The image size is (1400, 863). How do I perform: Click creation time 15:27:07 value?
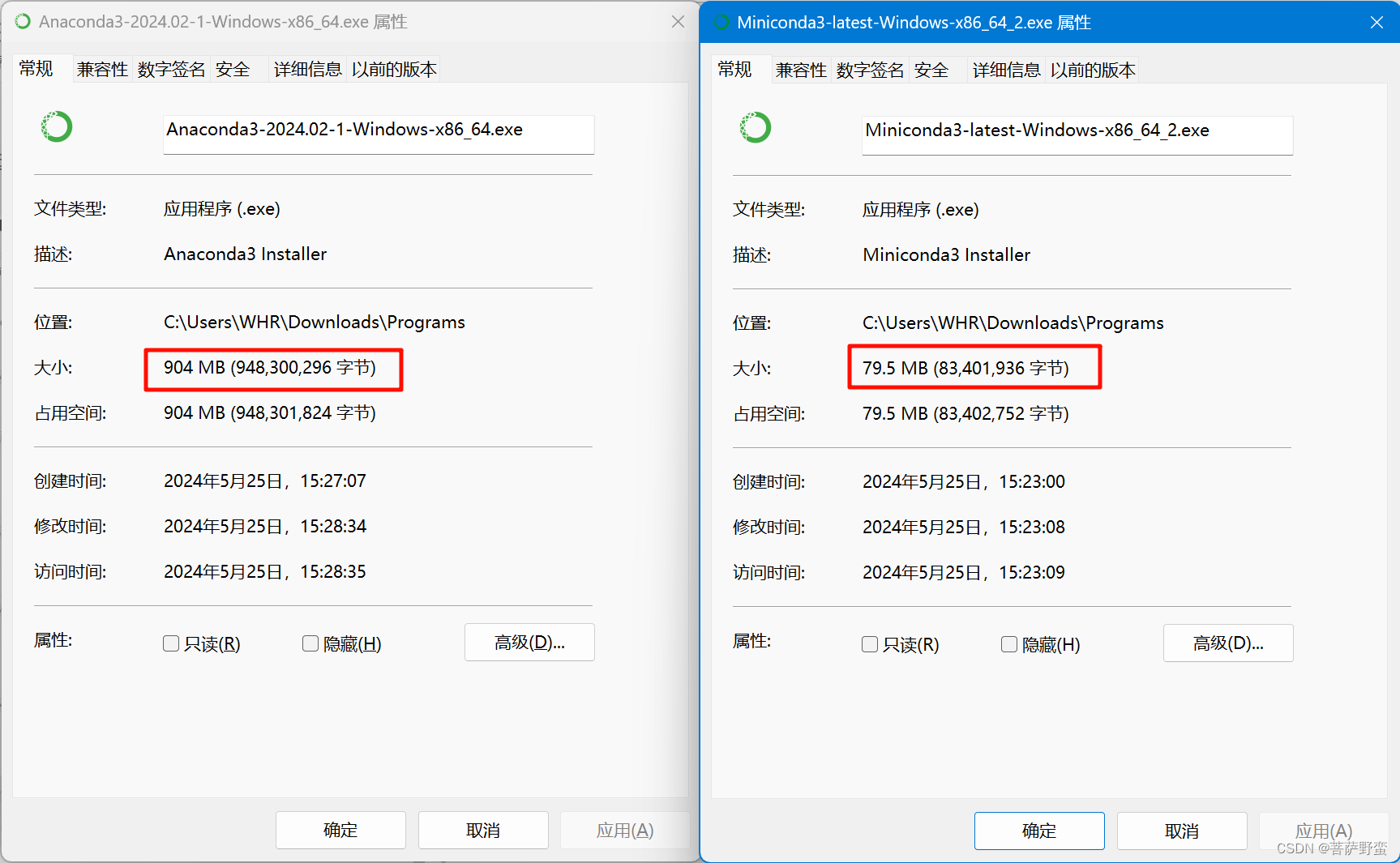pyautogui.click(x=265, y=481)
